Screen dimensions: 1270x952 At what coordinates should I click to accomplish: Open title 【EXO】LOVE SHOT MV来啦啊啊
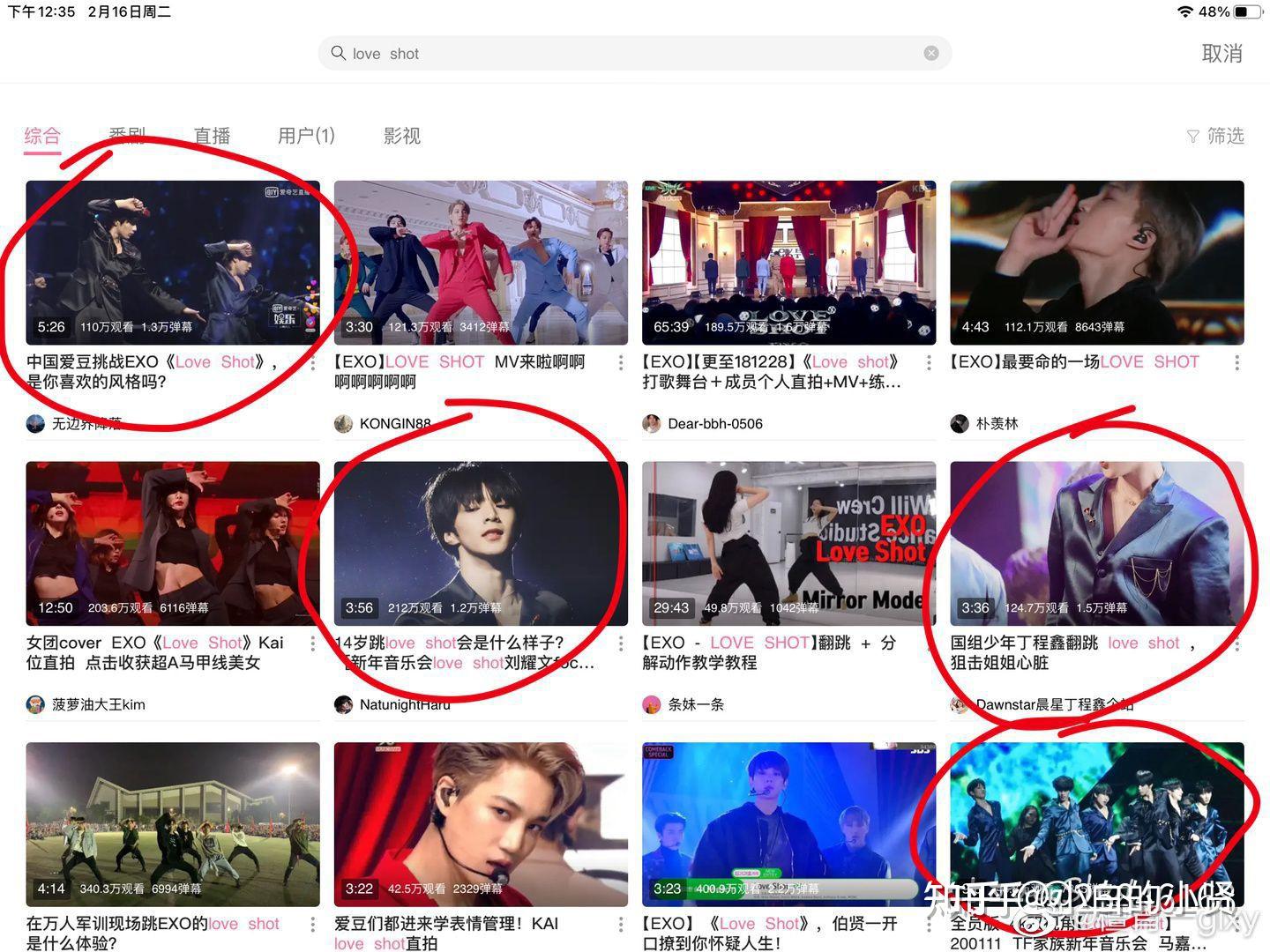459,372
